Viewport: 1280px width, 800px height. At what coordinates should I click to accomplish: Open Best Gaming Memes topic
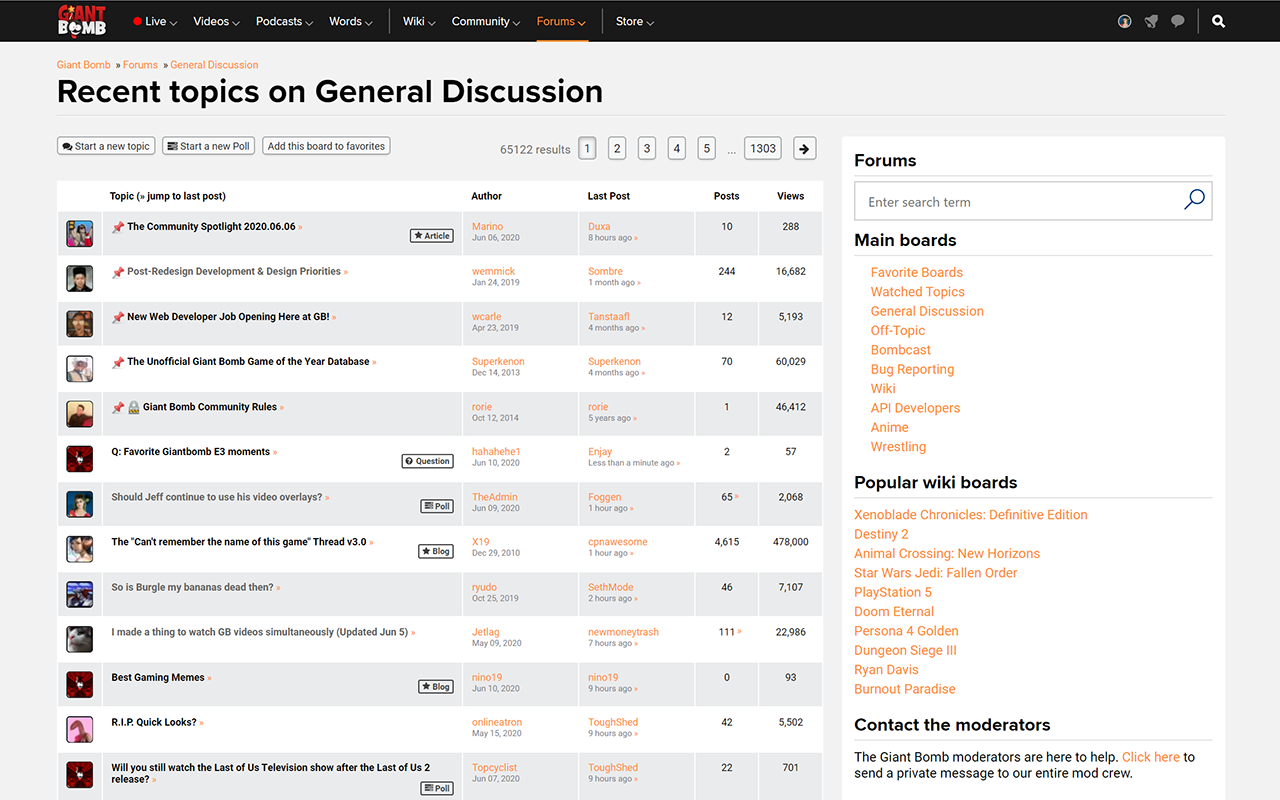158,677
